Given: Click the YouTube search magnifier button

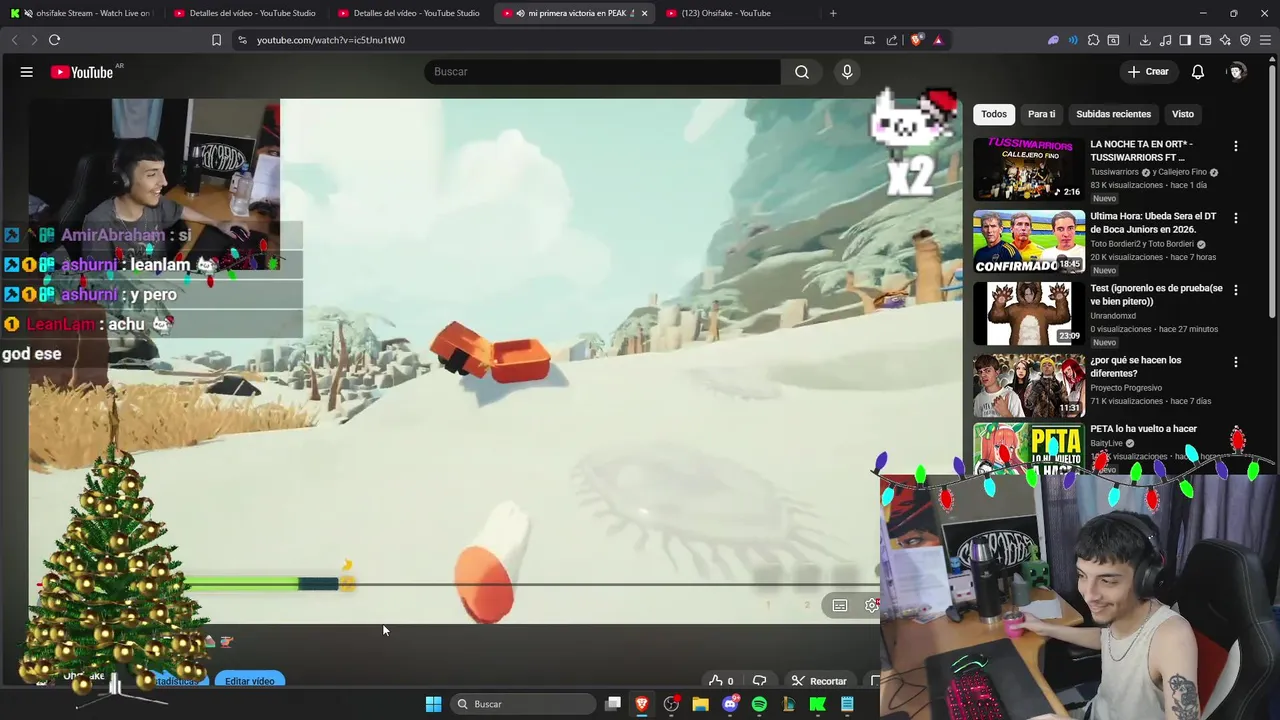Looking at the screenshot, I should [x=802, y=72].
